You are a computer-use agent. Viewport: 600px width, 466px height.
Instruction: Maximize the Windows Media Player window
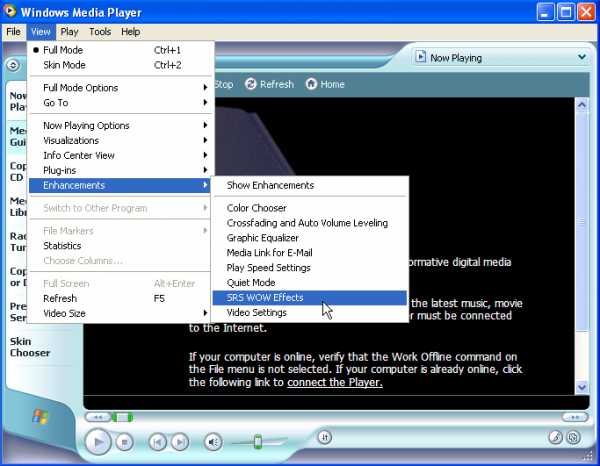click(566, 12)
